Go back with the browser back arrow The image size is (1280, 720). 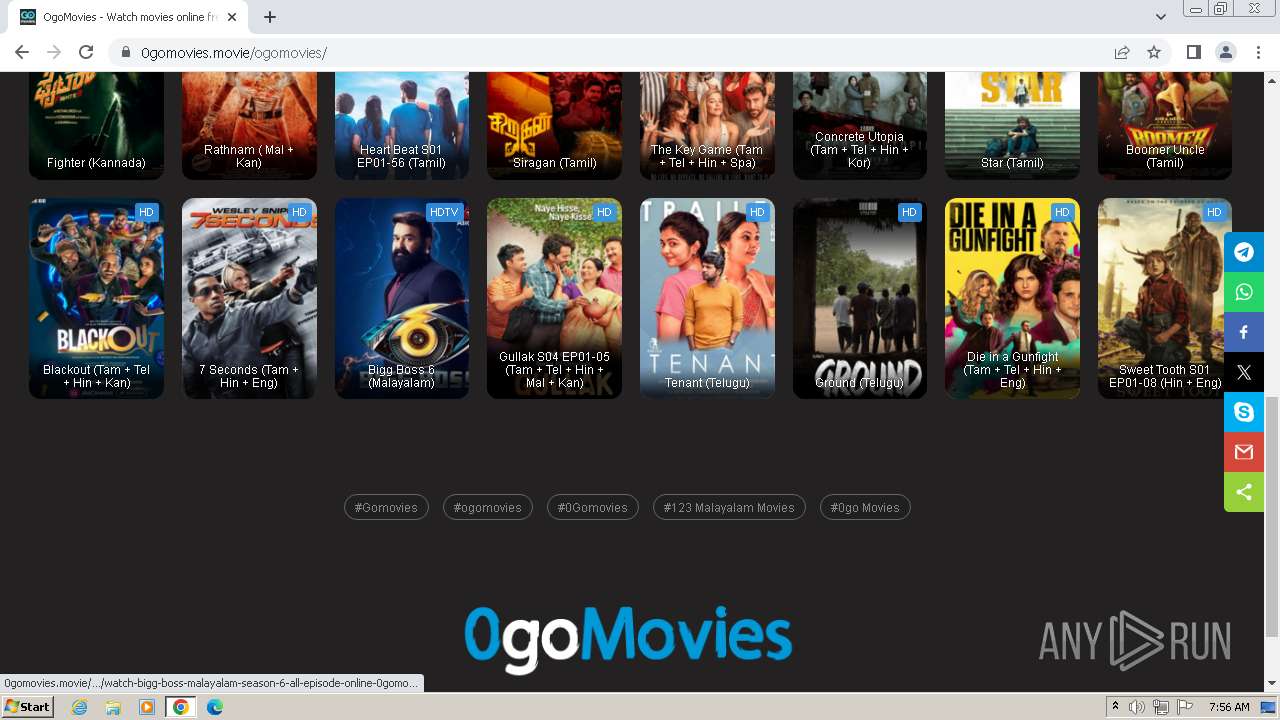[22, 52]
